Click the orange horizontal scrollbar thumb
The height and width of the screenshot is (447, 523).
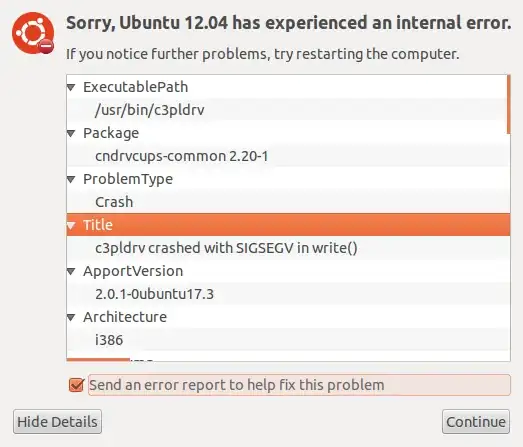pyautogui.click(x=98, y=360)
